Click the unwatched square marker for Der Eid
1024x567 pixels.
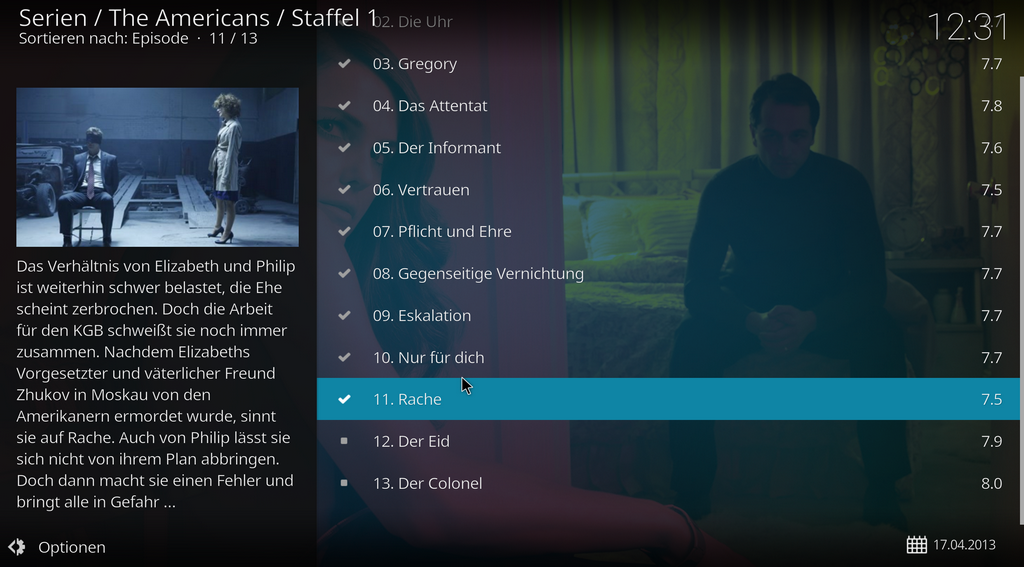tap(344, 441)
